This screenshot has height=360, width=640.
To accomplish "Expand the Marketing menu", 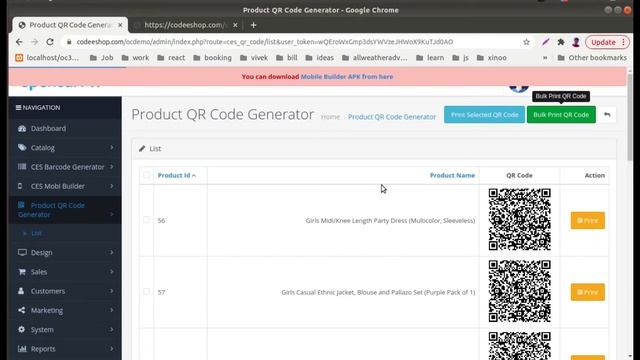I will point(65,310).
